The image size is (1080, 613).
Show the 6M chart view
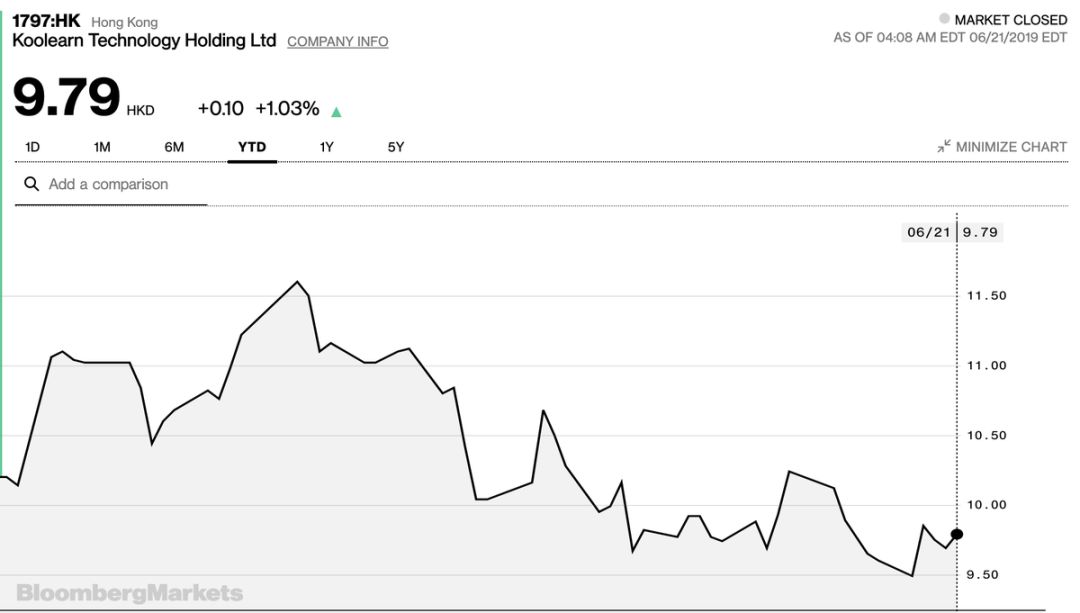point(174,147)
